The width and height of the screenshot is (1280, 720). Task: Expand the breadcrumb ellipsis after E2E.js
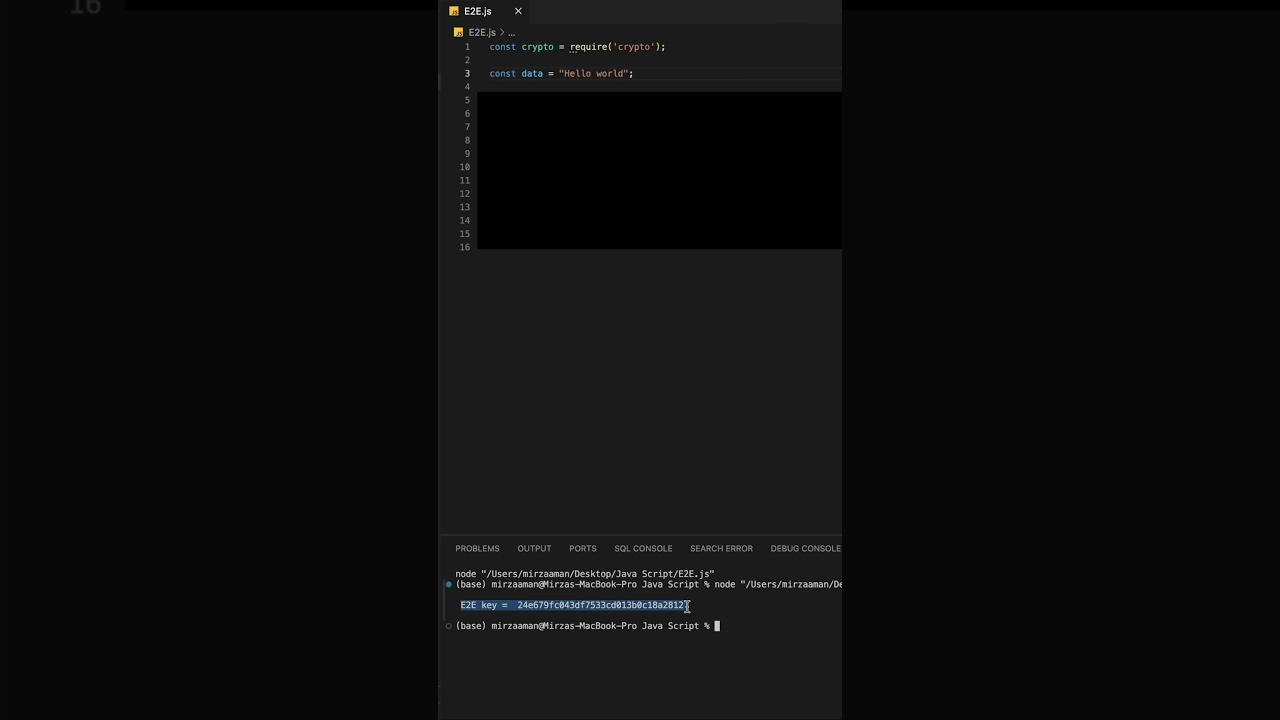pyautogui.click(x=511, y=32)
